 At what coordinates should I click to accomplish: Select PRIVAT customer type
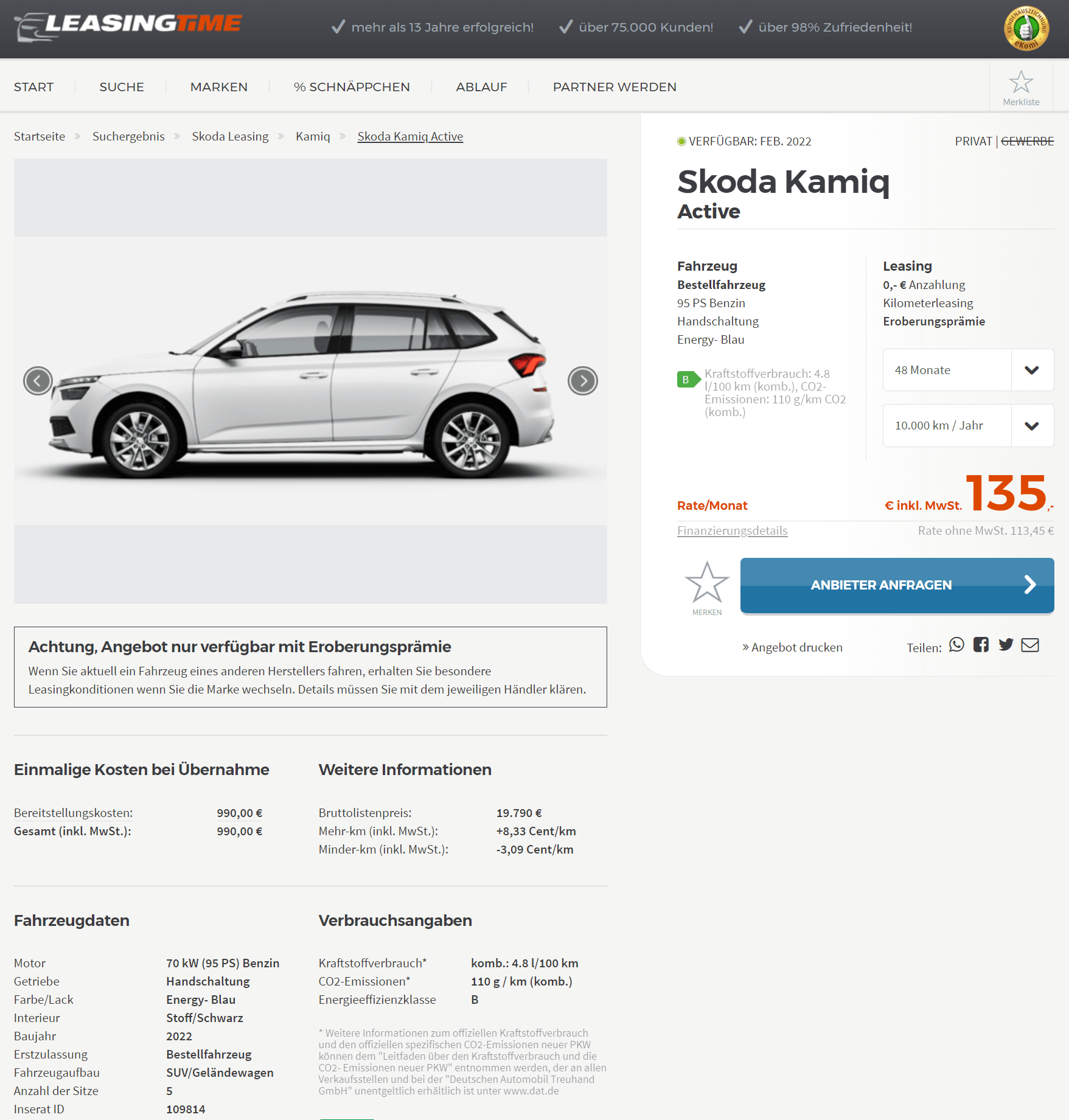pos(973,141)
